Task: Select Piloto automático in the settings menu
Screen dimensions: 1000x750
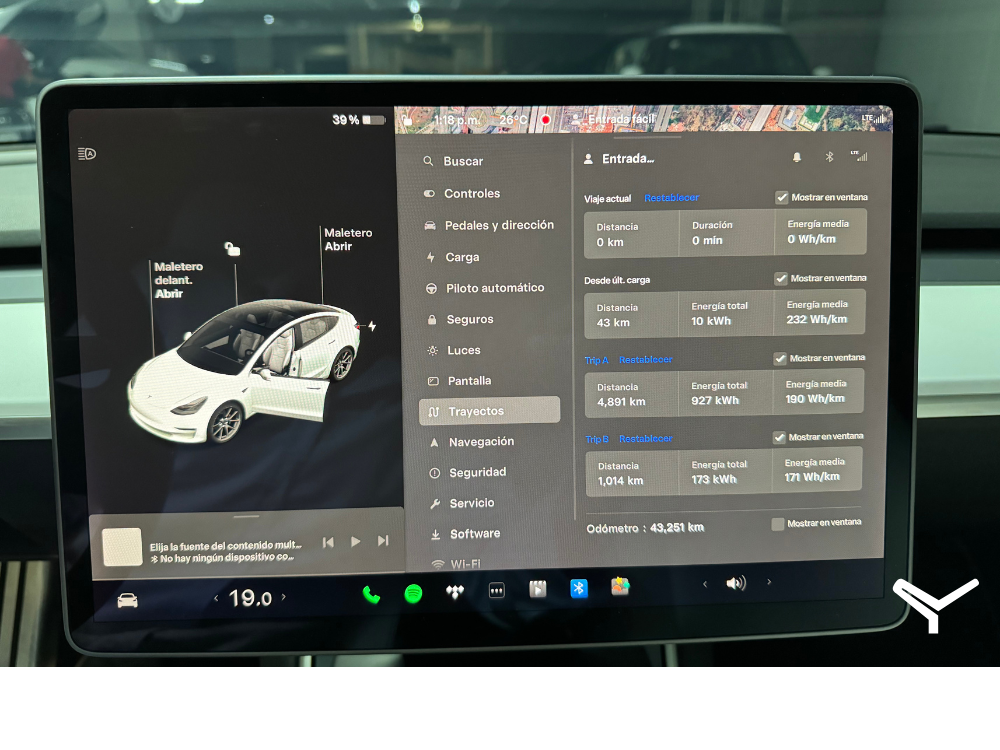Action: pos(495,288)
